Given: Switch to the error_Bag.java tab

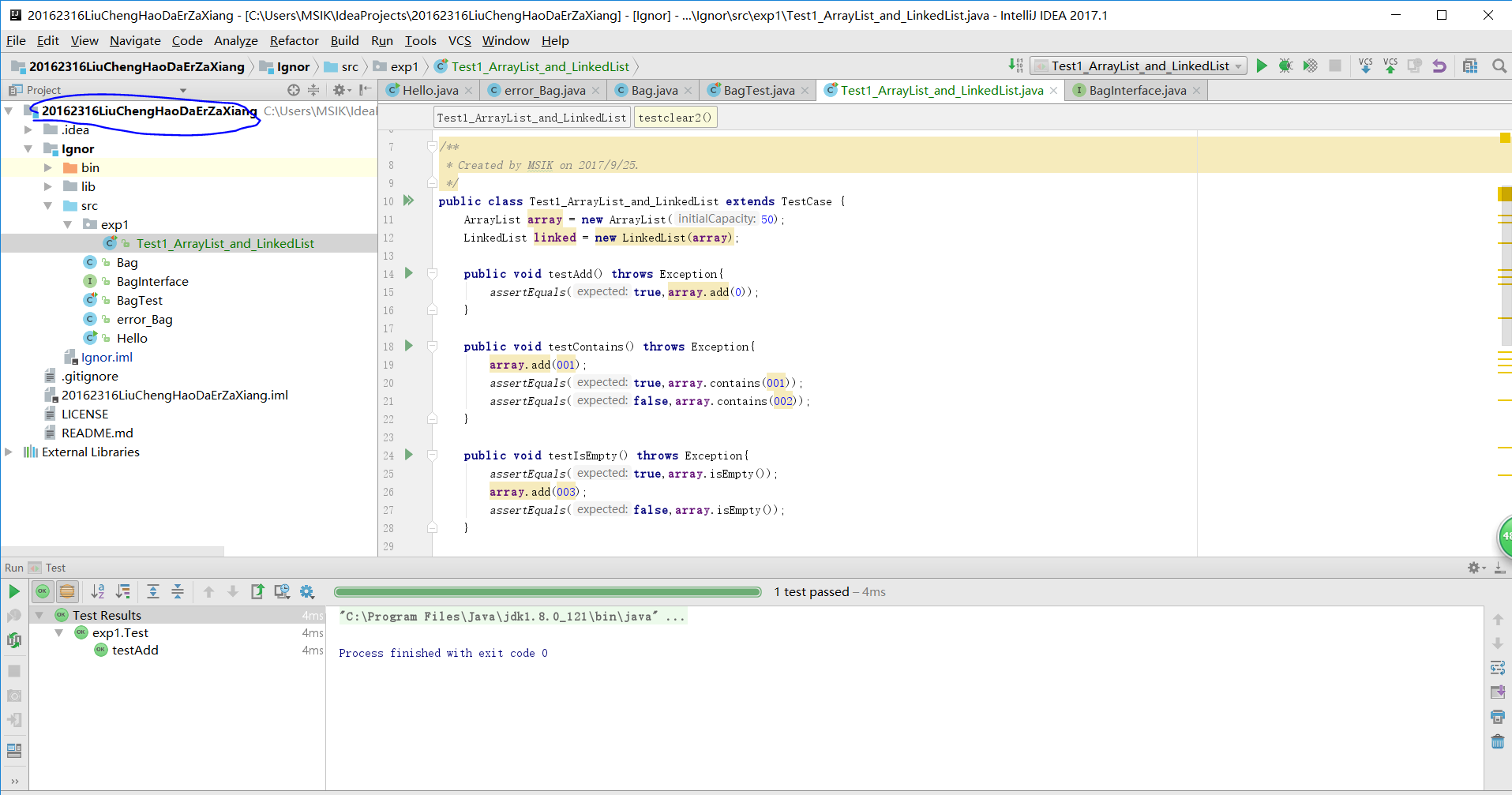Looking at the screenshot, I should coord(545,90).
